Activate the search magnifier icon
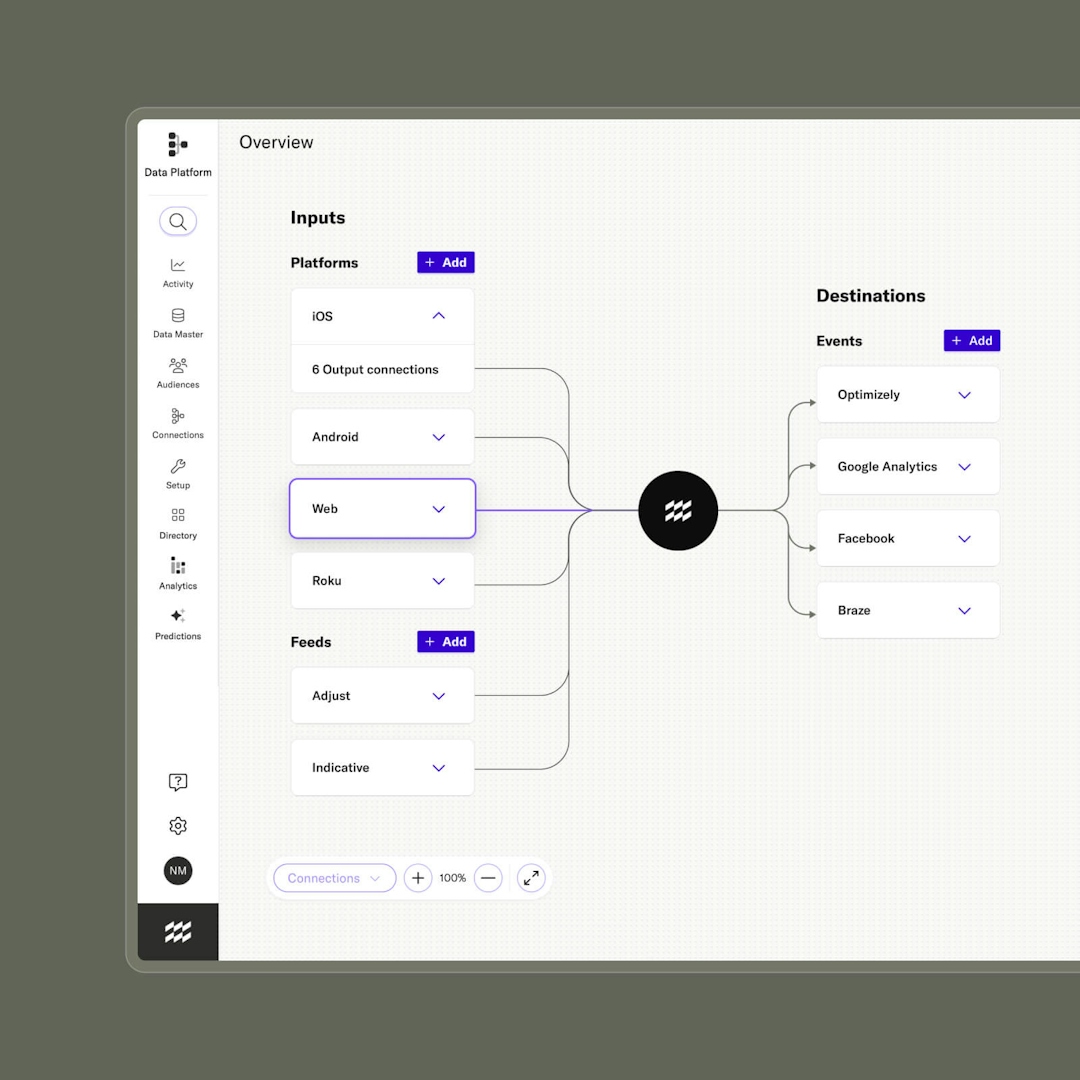 pos(178,221)
